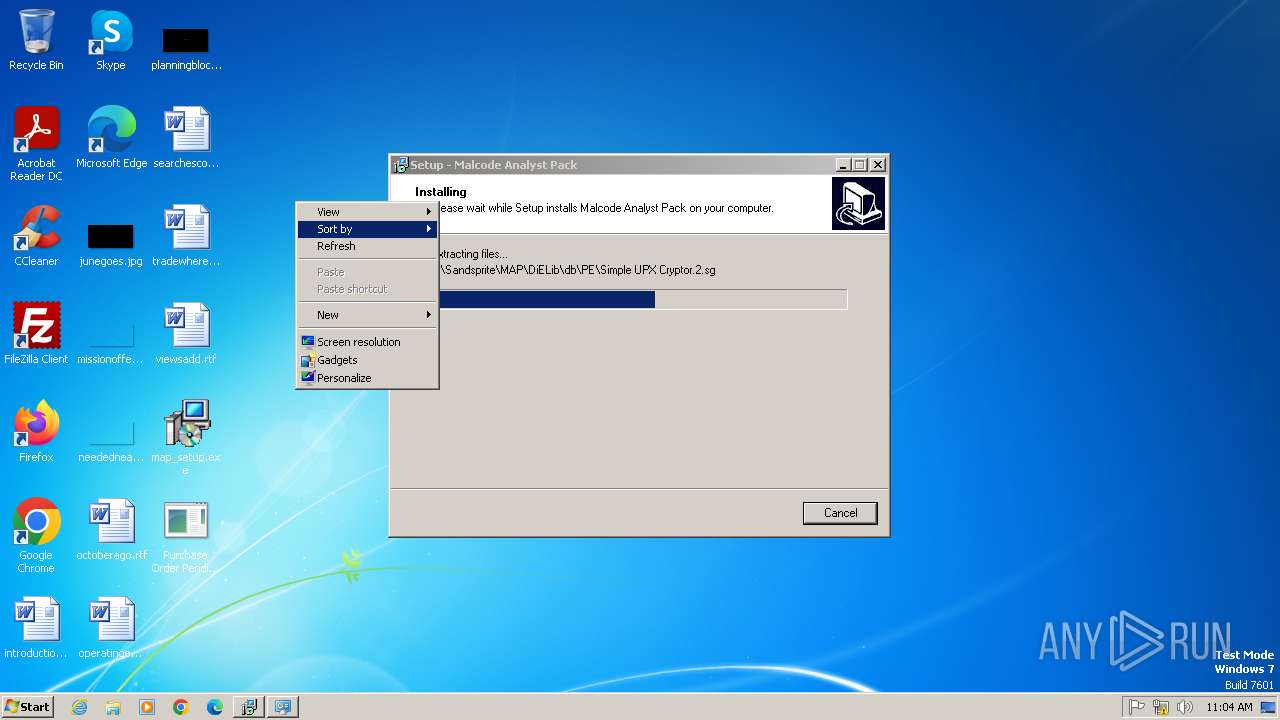
Task: Open octoberago.rtf document
Action: click(111, 530)
